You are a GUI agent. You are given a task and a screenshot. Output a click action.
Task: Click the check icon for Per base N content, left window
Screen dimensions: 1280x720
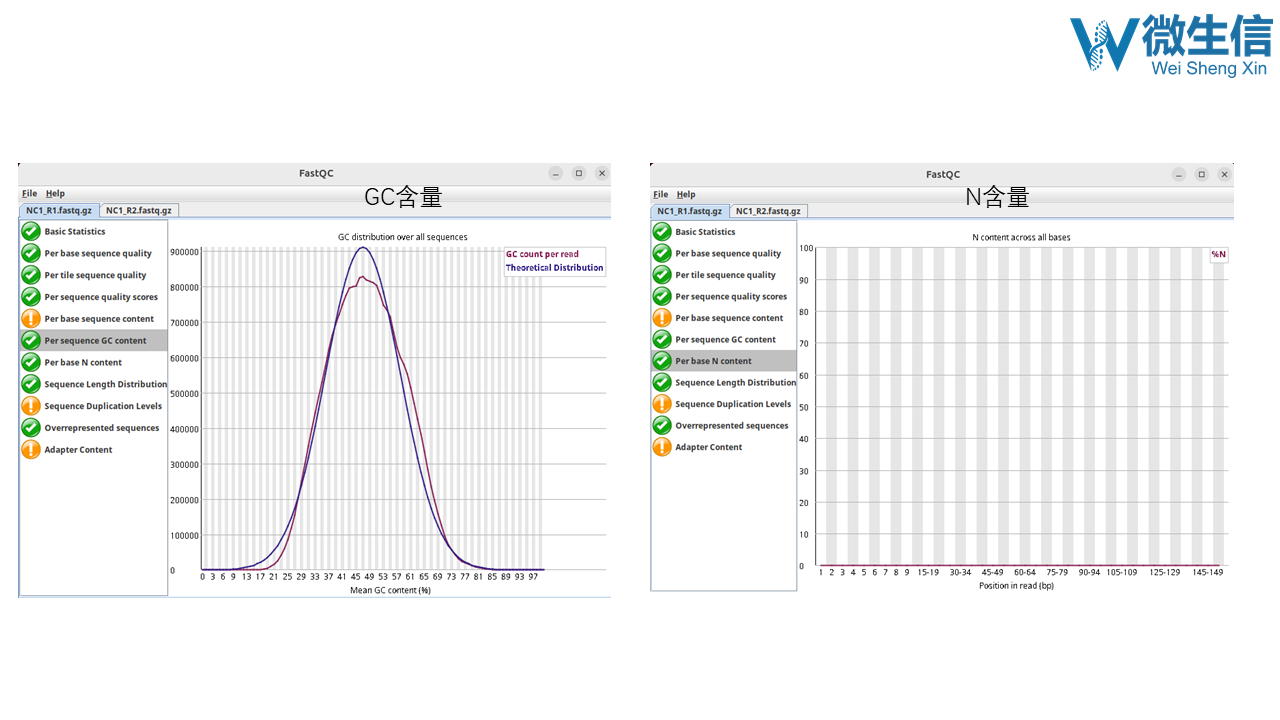pyautogui.click(x=31, y=363)
